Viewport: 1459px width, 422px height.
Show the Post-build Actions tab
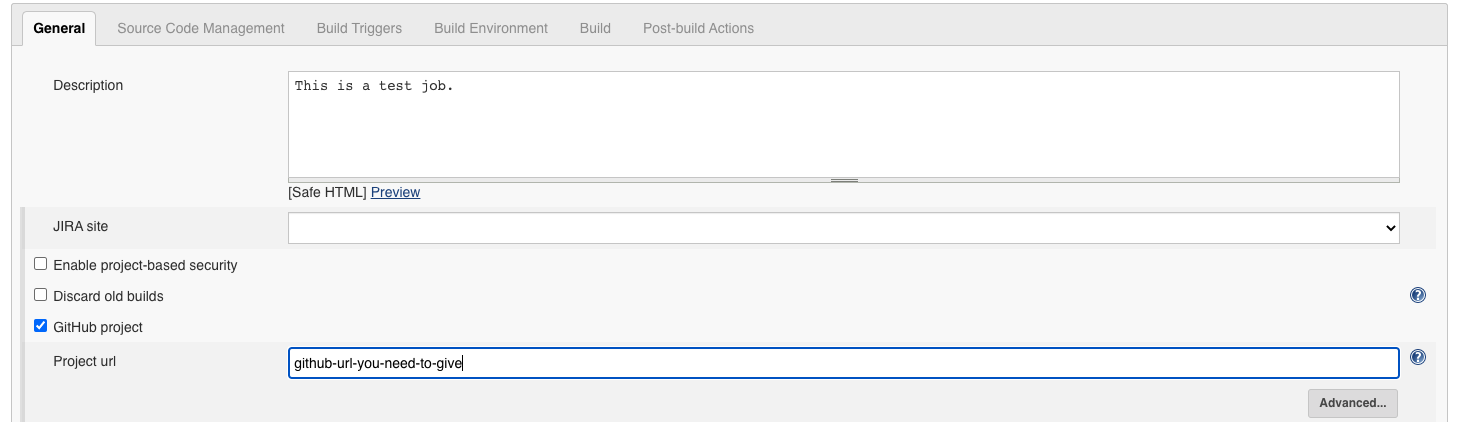pyautogui.click(x=698, y=28)
